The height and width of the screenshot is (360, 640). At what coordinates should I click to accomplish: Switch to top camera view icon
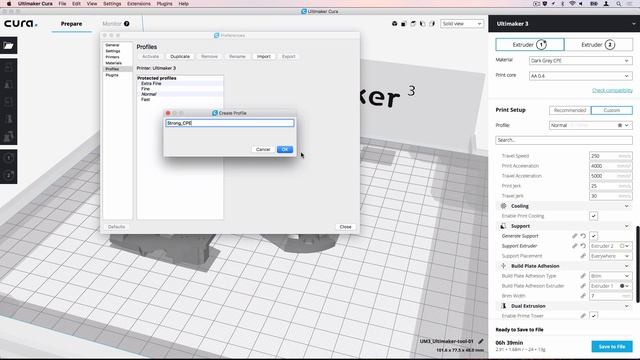(x=413, y=24)
